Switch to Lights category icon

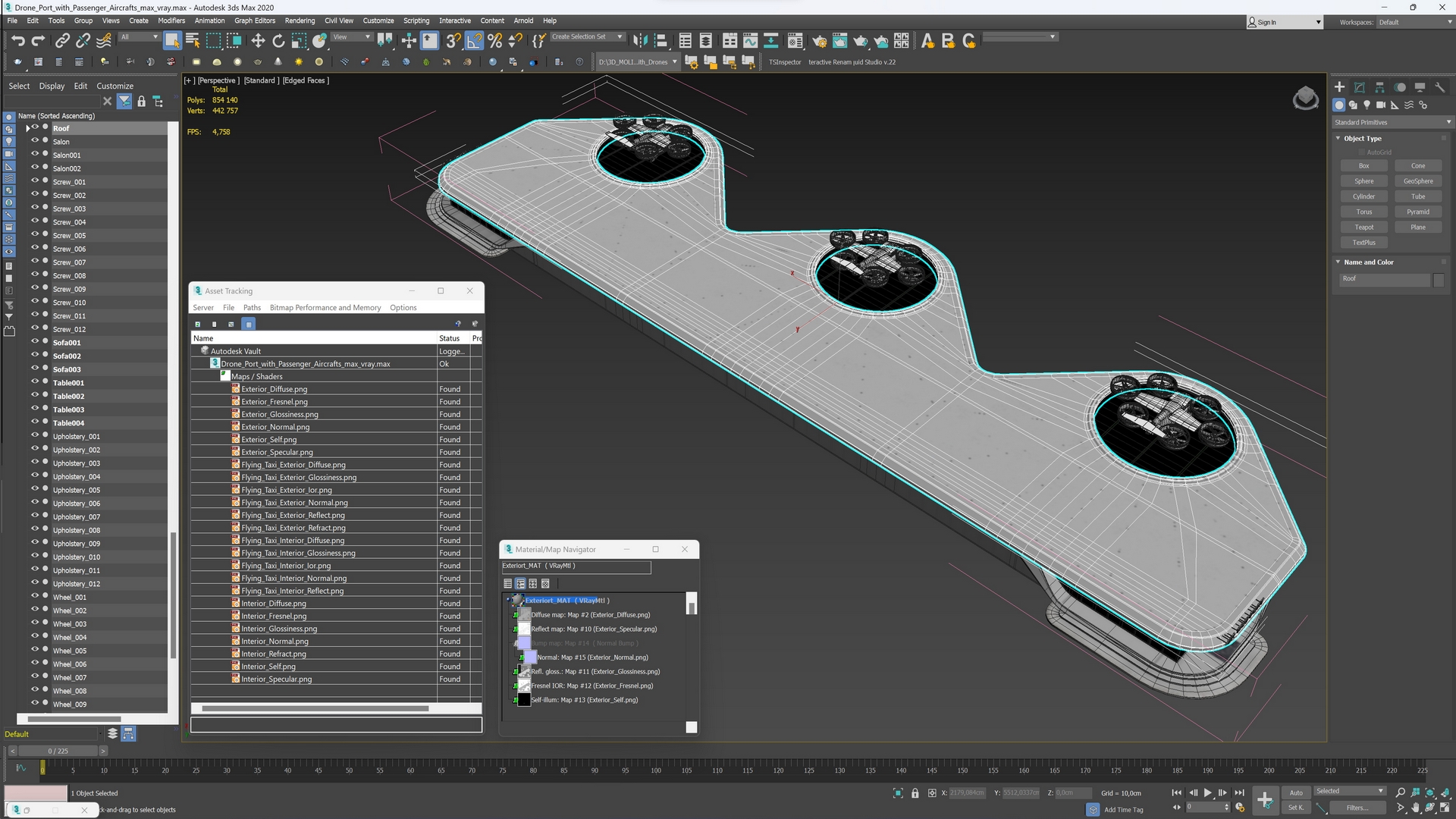coord(1367,105)
